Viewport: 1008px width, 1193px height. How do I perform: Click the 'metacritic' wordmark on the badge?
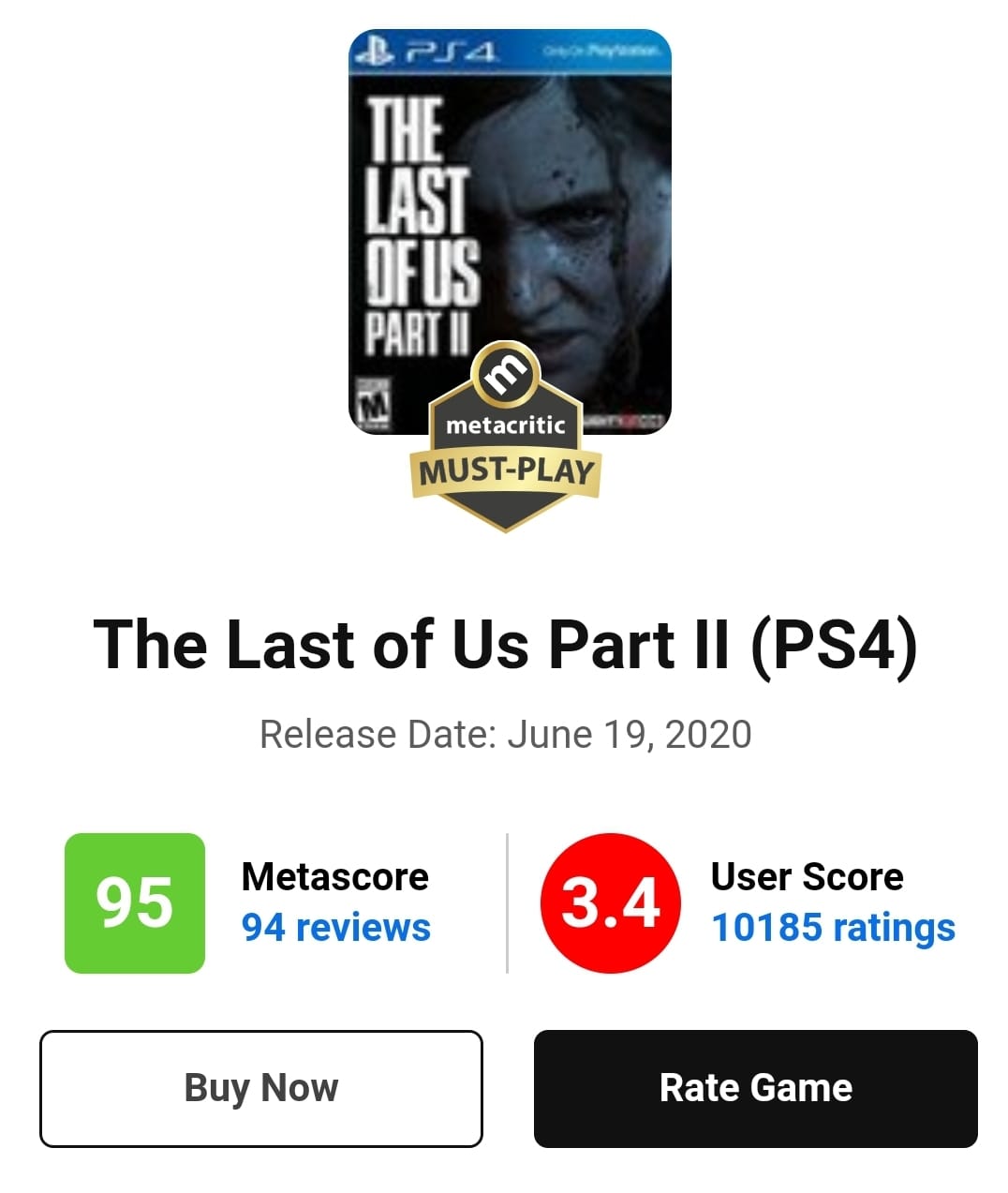point(506,425)
